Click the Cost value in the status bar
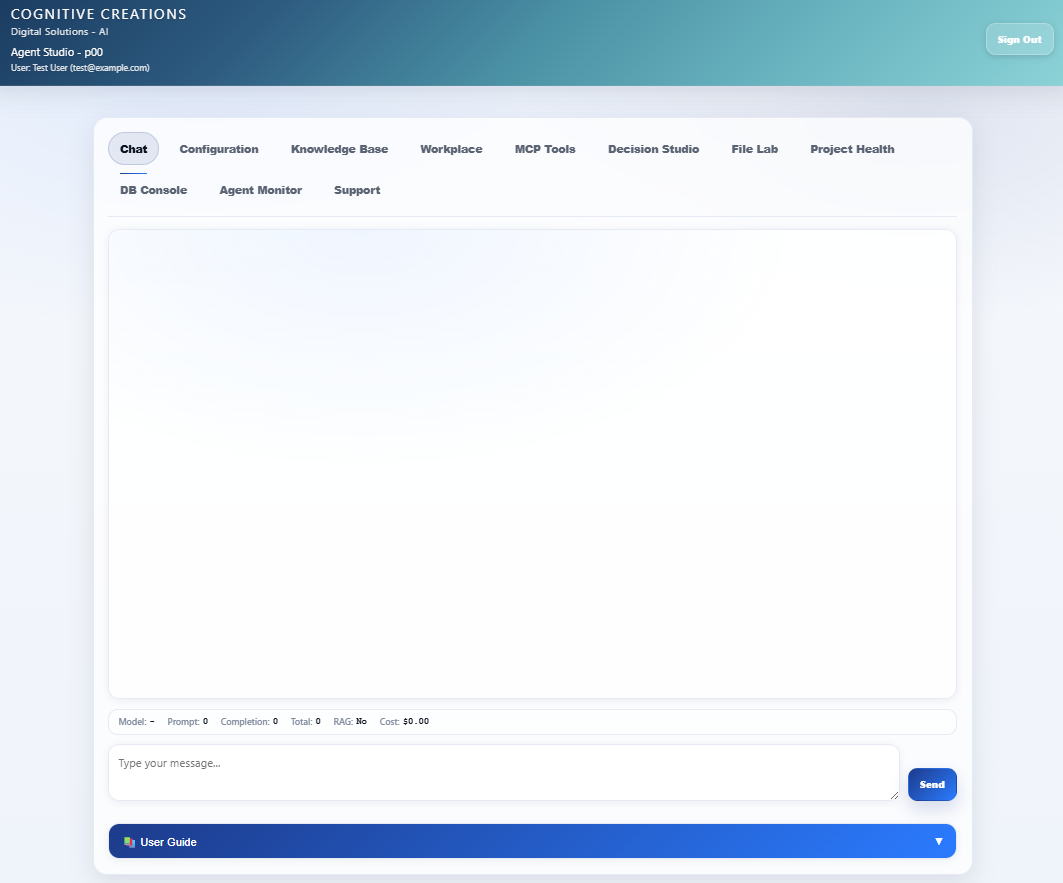The image size is (1063, 883). (404, 721)
